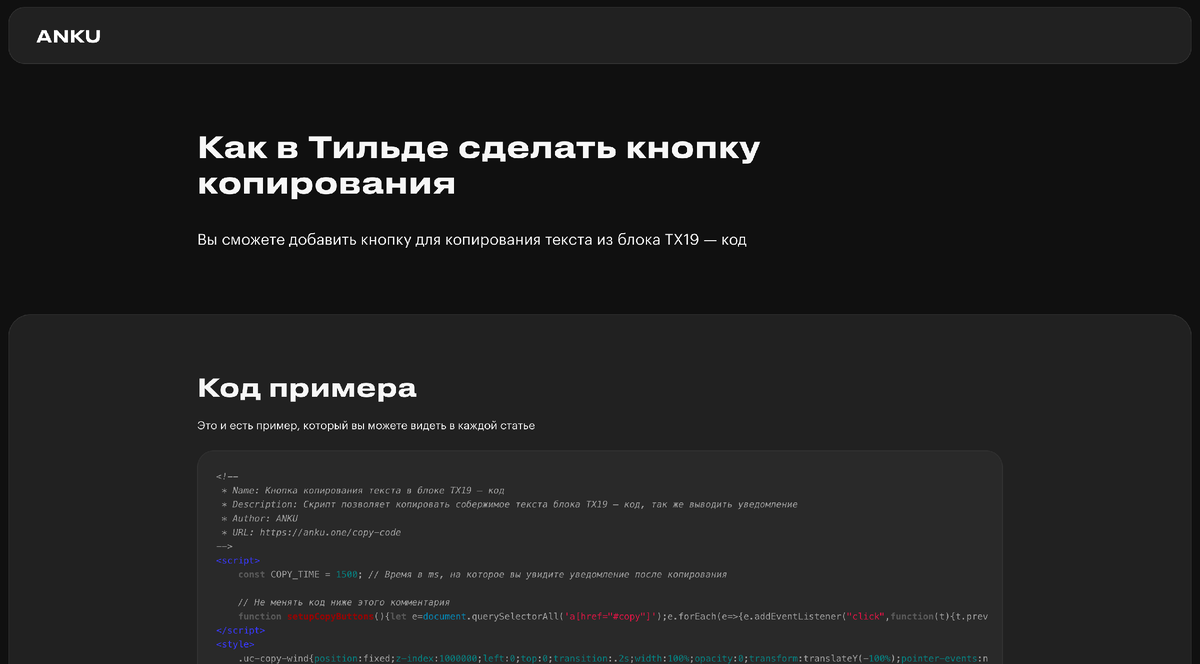
Task: Click the heading 'Как в Тильде сделать кнопку копирования'
Action: coord(479,166)
